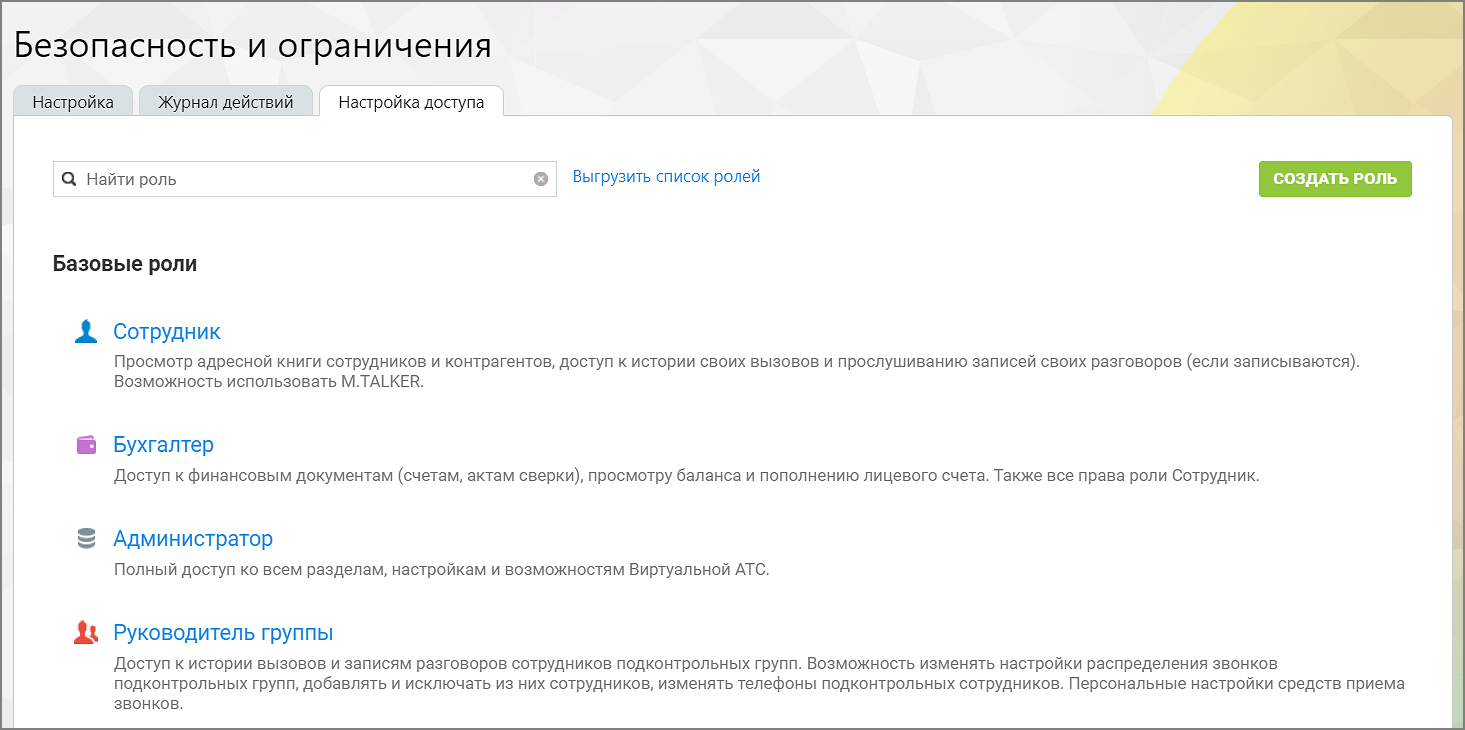Click the red group icon beside Руководитель группы

(x=86, y=633)
